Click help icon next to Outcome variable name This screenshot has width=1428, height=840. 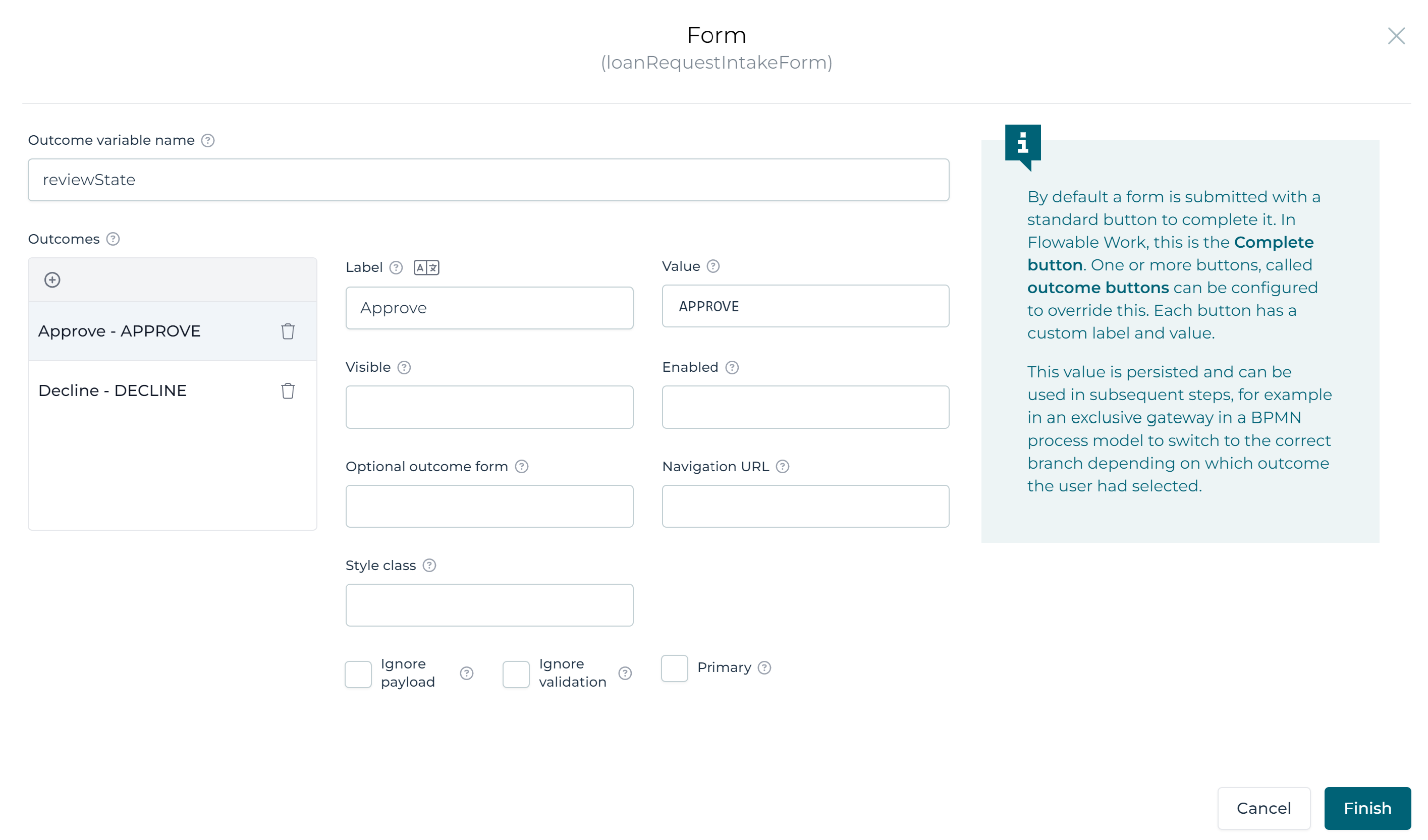click(x=208, y=140)
